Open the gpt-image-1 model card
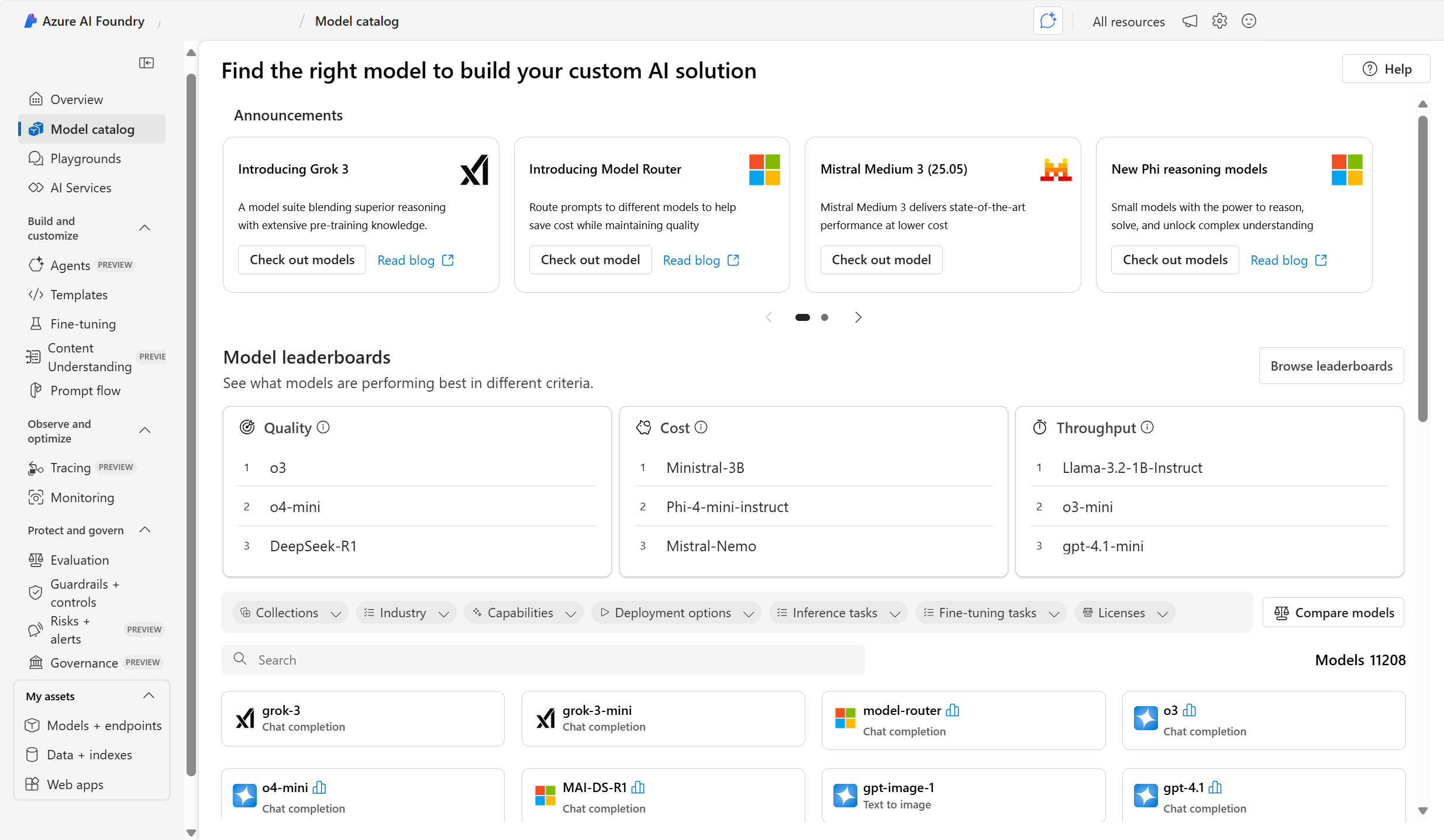The image size is (1444, 840). coord(963,795)
